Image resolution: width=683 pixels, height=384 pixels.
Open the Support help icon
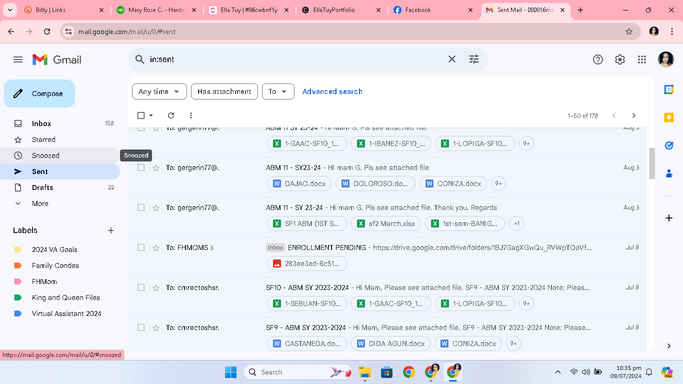598,60
